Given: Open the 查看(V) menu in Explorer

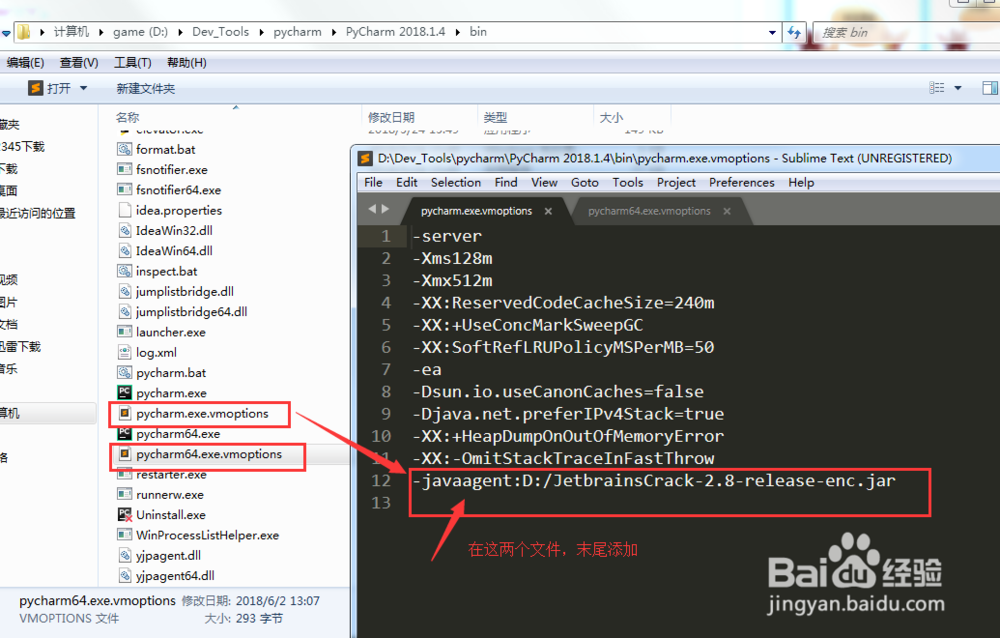Looking at the screenshot, I should 78,63.
